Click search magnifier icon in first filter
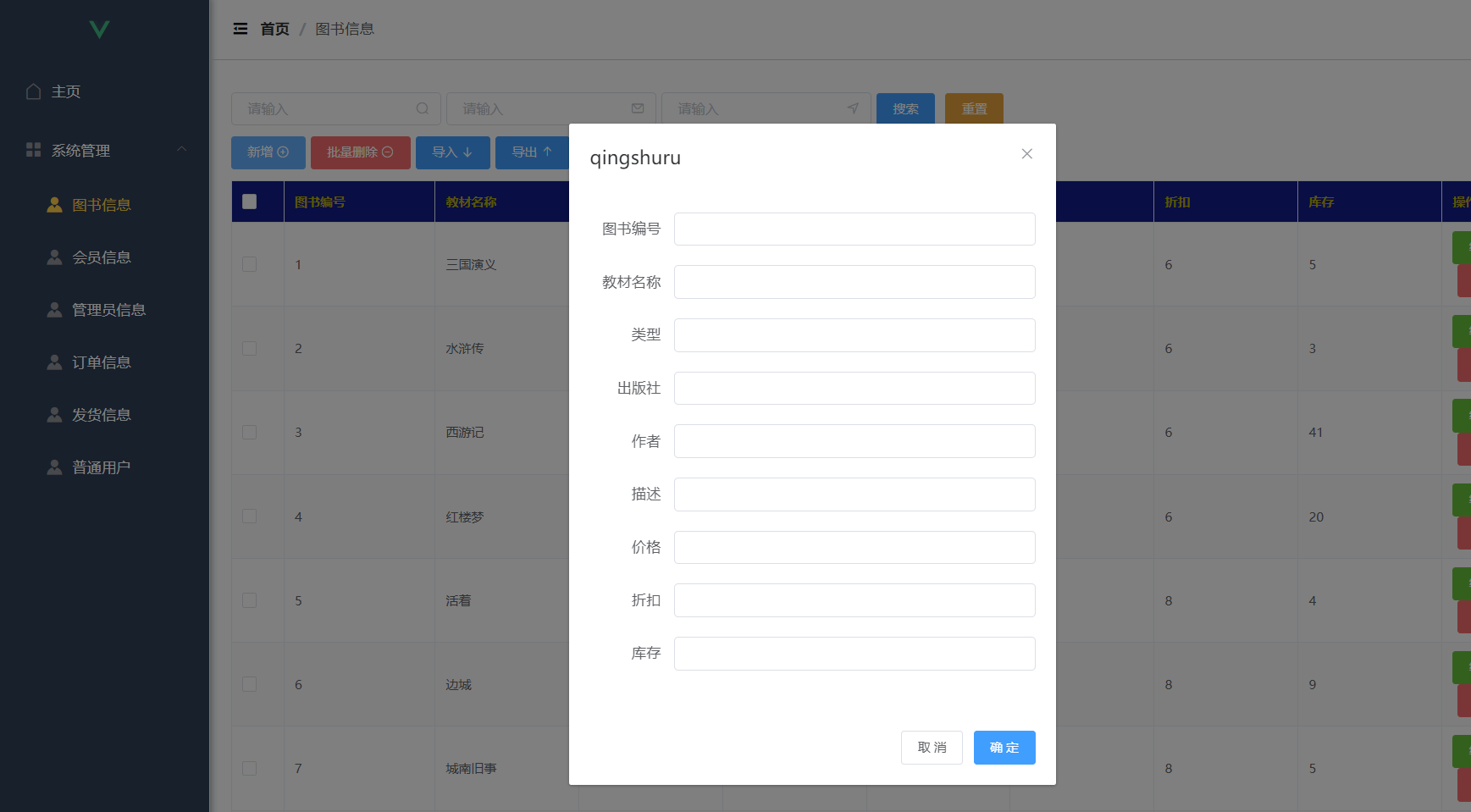This screenshot has height=812, width=1471. (423, 108)
